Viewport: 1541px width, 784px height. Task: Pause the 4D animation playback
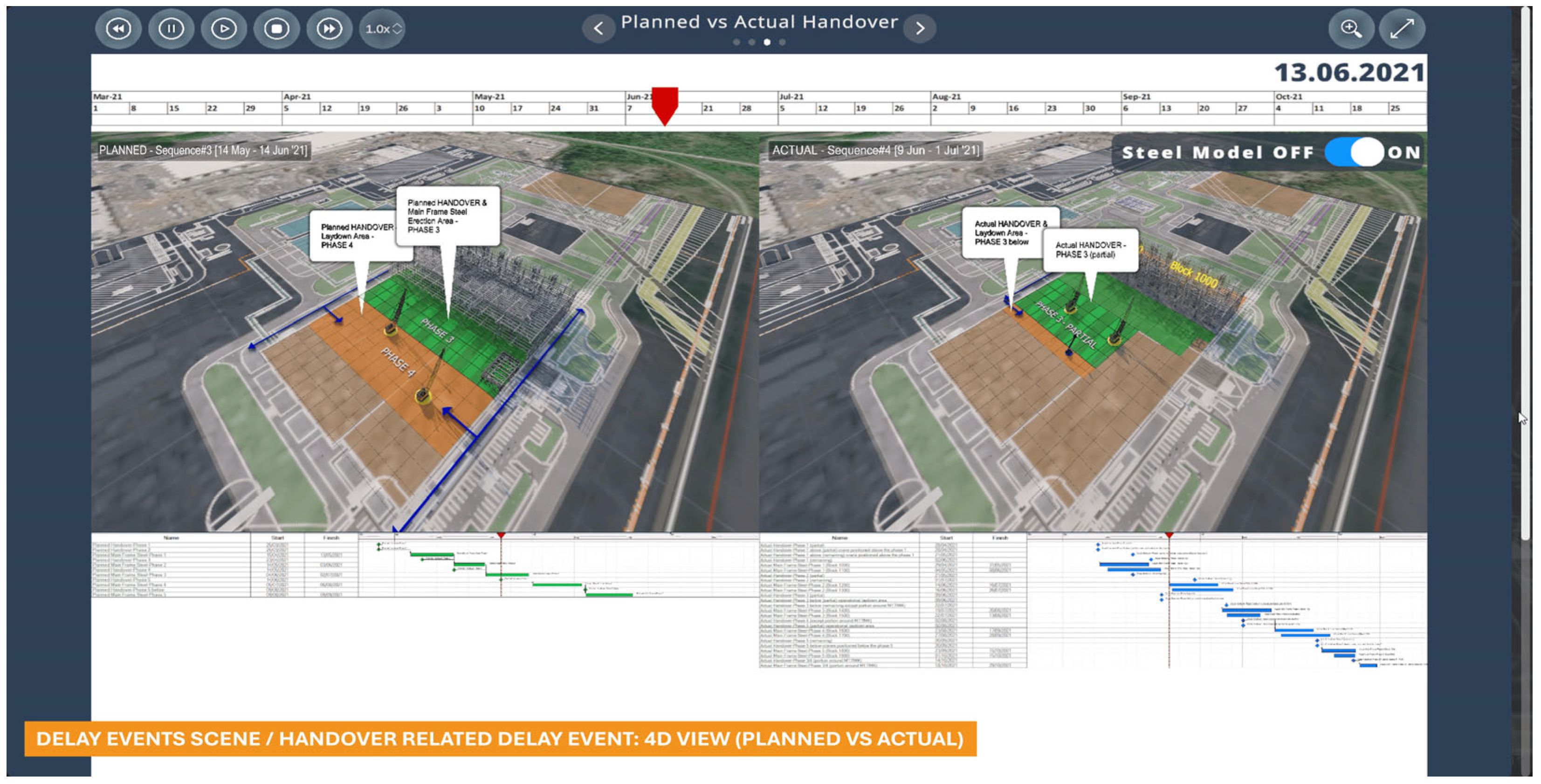click(x=171, y=28)
